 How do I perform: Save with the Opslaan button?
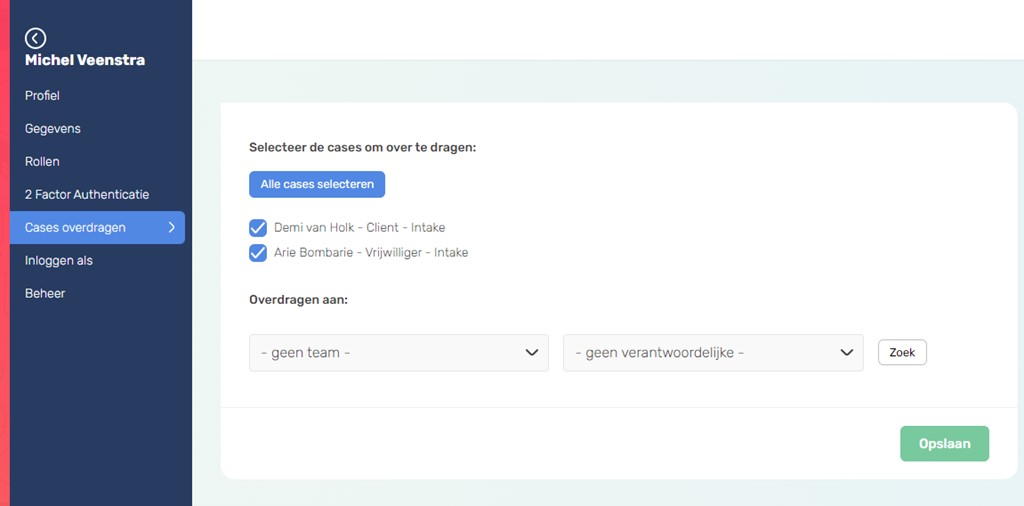point(944,444)
